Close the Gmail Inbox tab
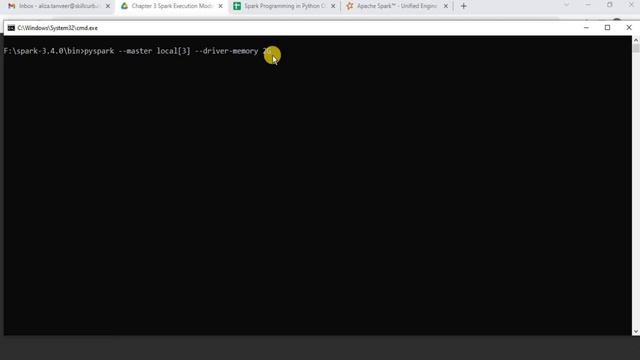 108,6
